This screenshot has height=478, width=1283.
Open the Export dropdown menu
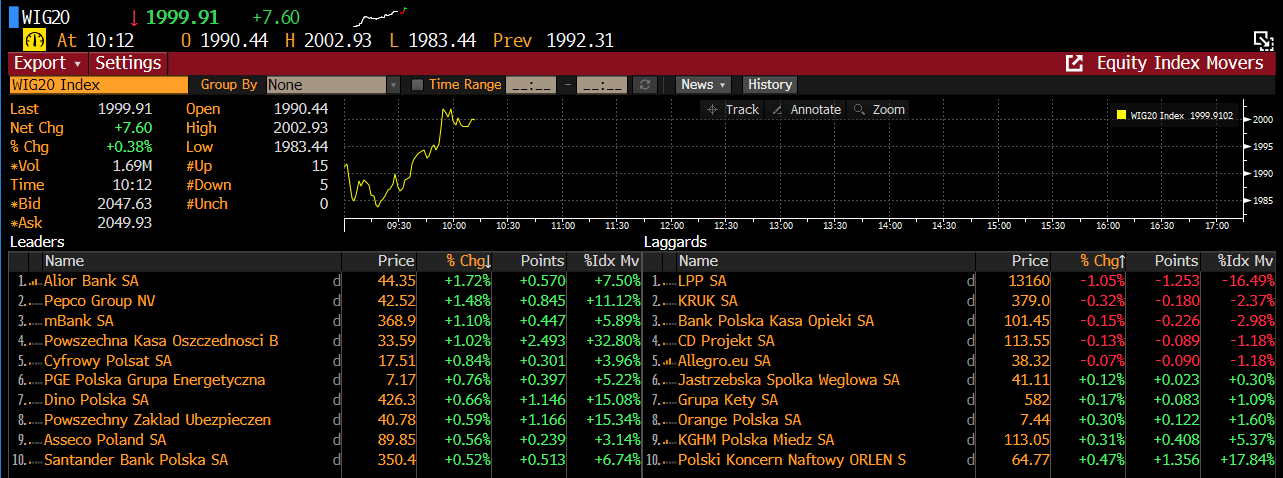click(48, 63)
